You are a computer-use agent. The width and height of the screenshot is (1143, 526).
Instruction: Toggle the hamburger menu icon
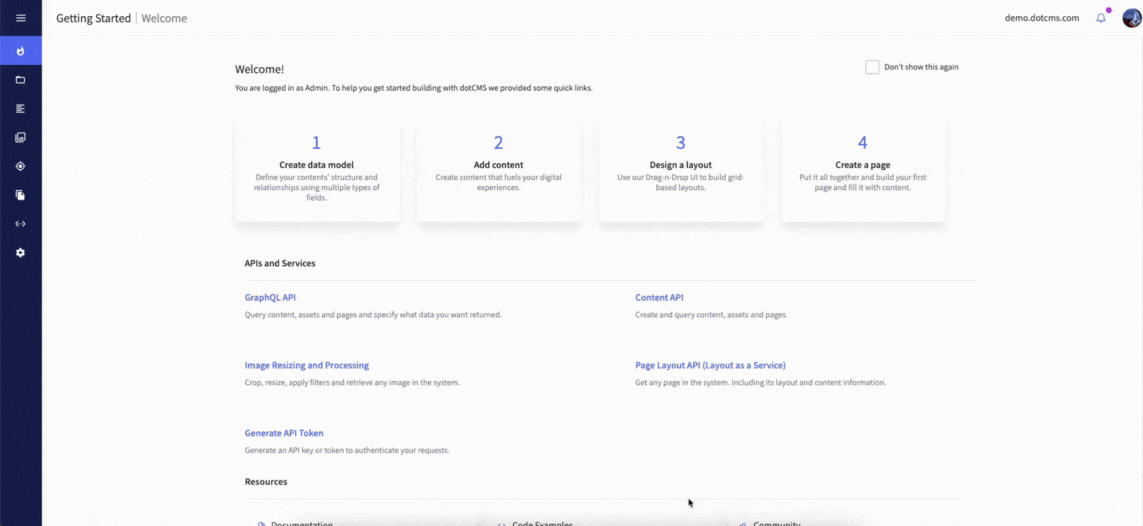coord(20,18)
